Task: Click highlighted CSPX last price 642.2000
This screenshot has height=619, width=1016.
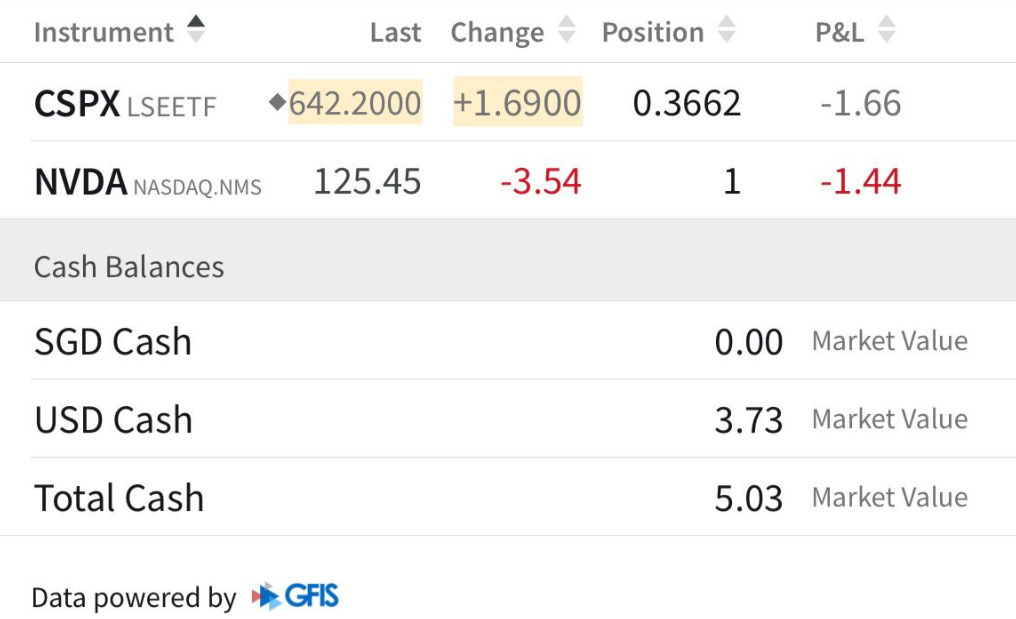Action: pos(355,103)
